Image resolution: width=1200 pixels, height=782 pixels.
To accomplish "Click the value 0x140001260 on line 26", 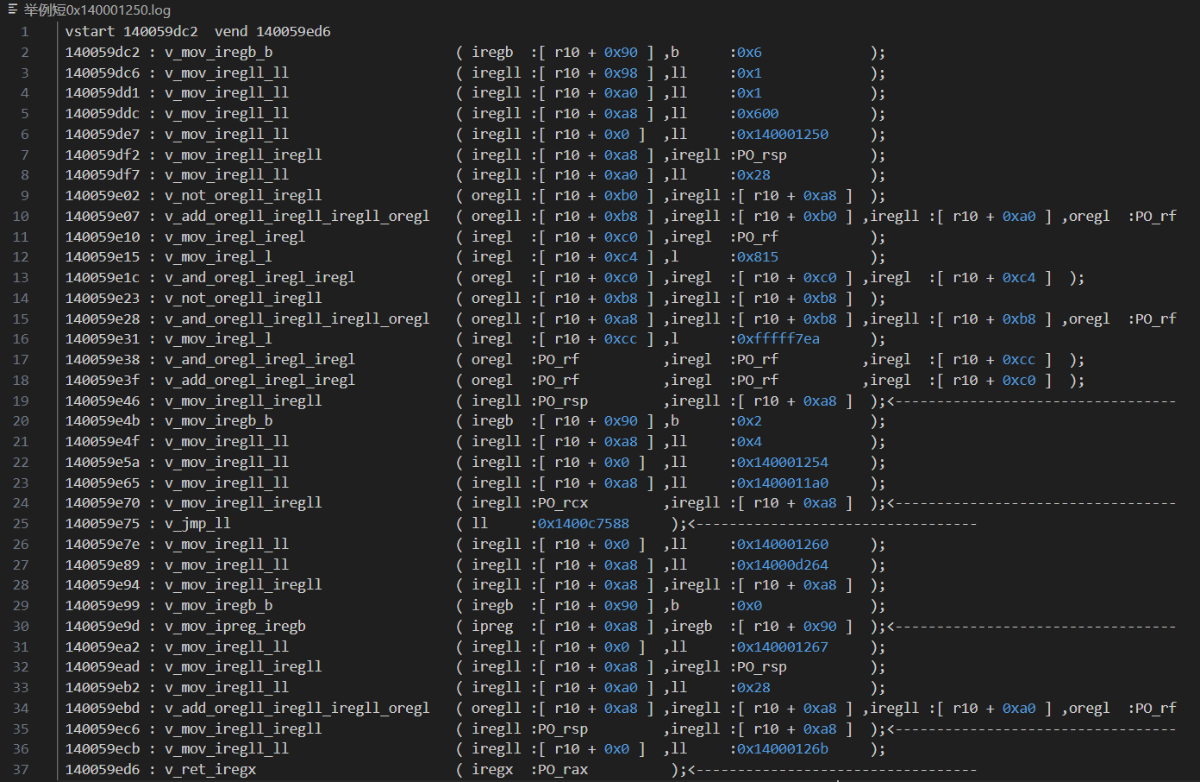I will (x=782, y=544).
